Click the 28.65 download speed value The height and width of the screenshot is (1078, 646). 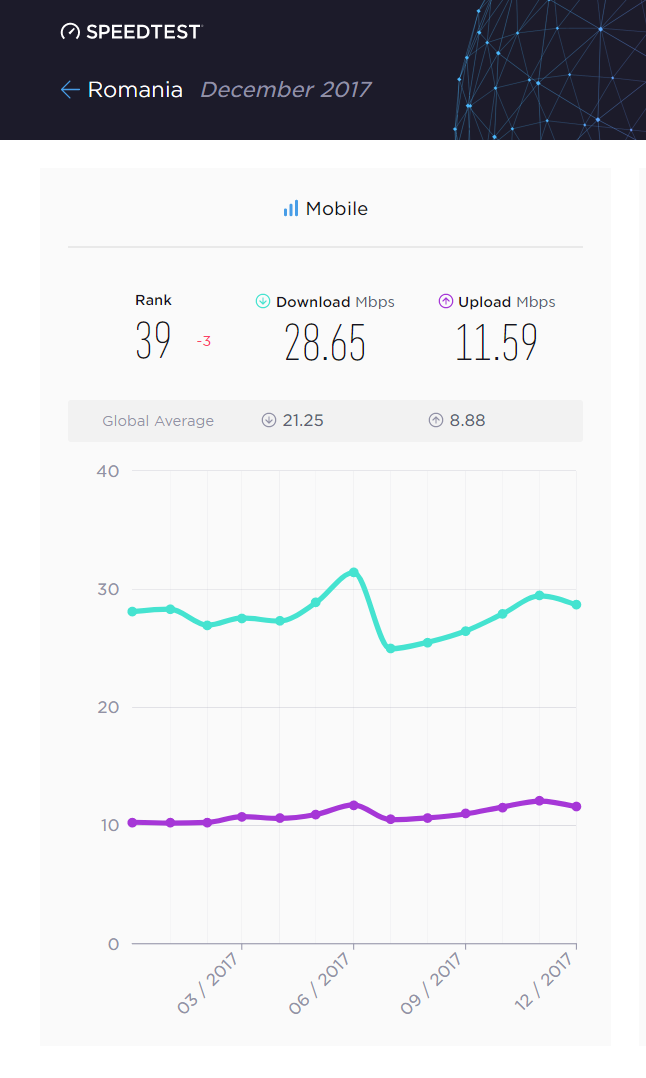pos(325,343)
